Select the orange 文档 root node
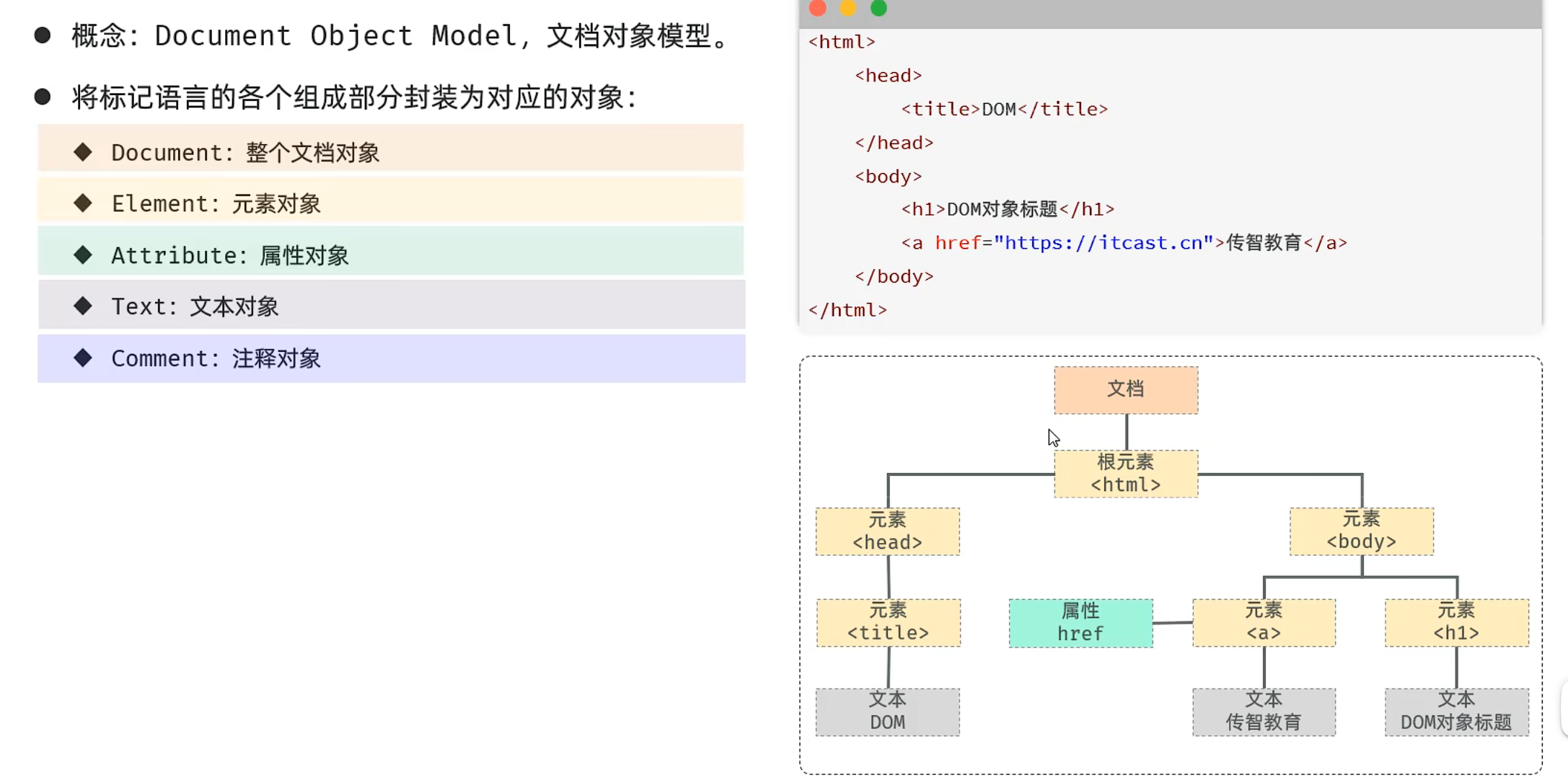The image size is (1568, 783). pos(1125,390)
